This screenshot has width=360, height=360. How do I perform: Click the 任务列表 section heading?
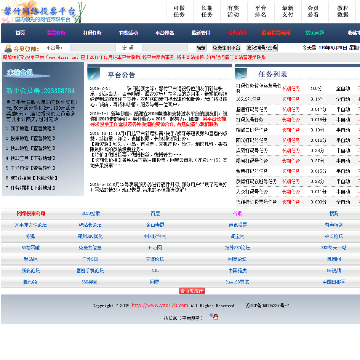tap(272, 74)
